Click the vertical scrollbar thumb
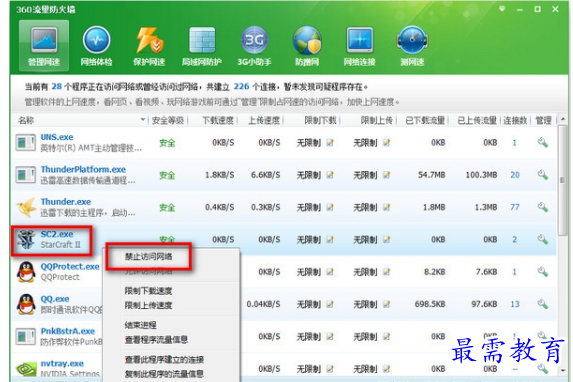The image size is (573, 382). coord(563,180)
